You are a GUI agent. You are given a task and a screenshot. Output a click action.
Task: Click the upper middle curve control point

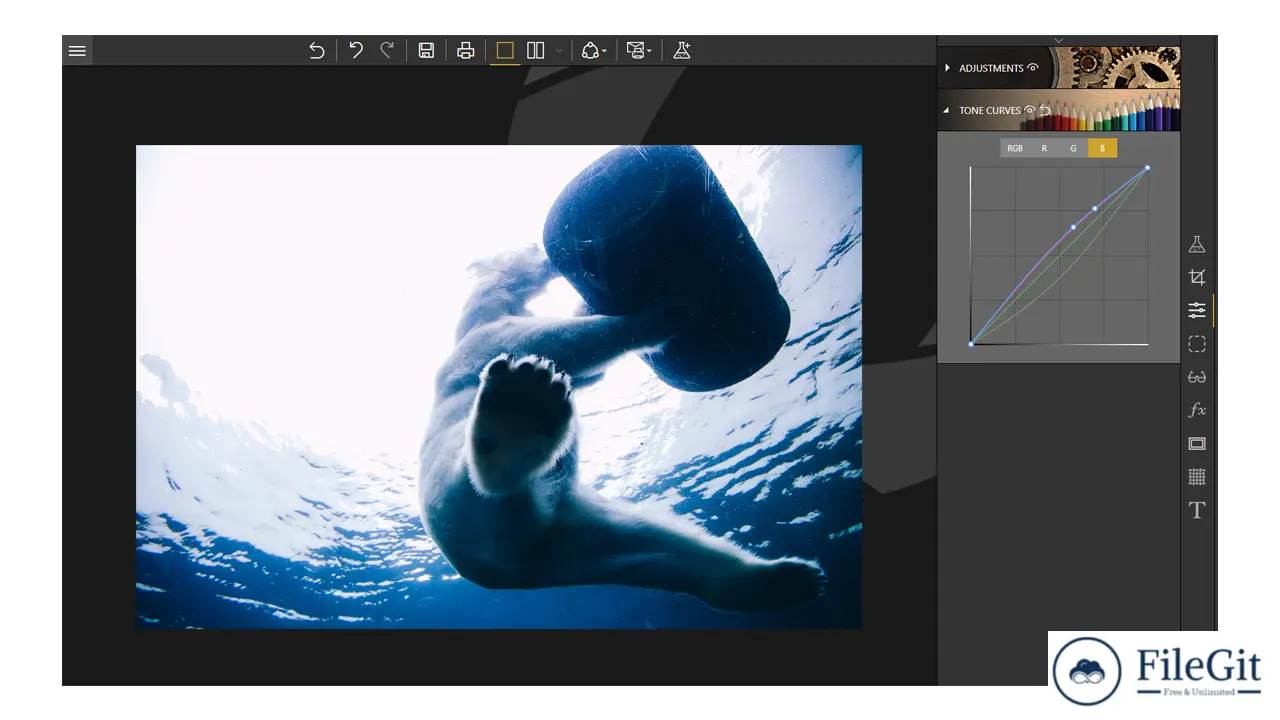click(1095, 208)
